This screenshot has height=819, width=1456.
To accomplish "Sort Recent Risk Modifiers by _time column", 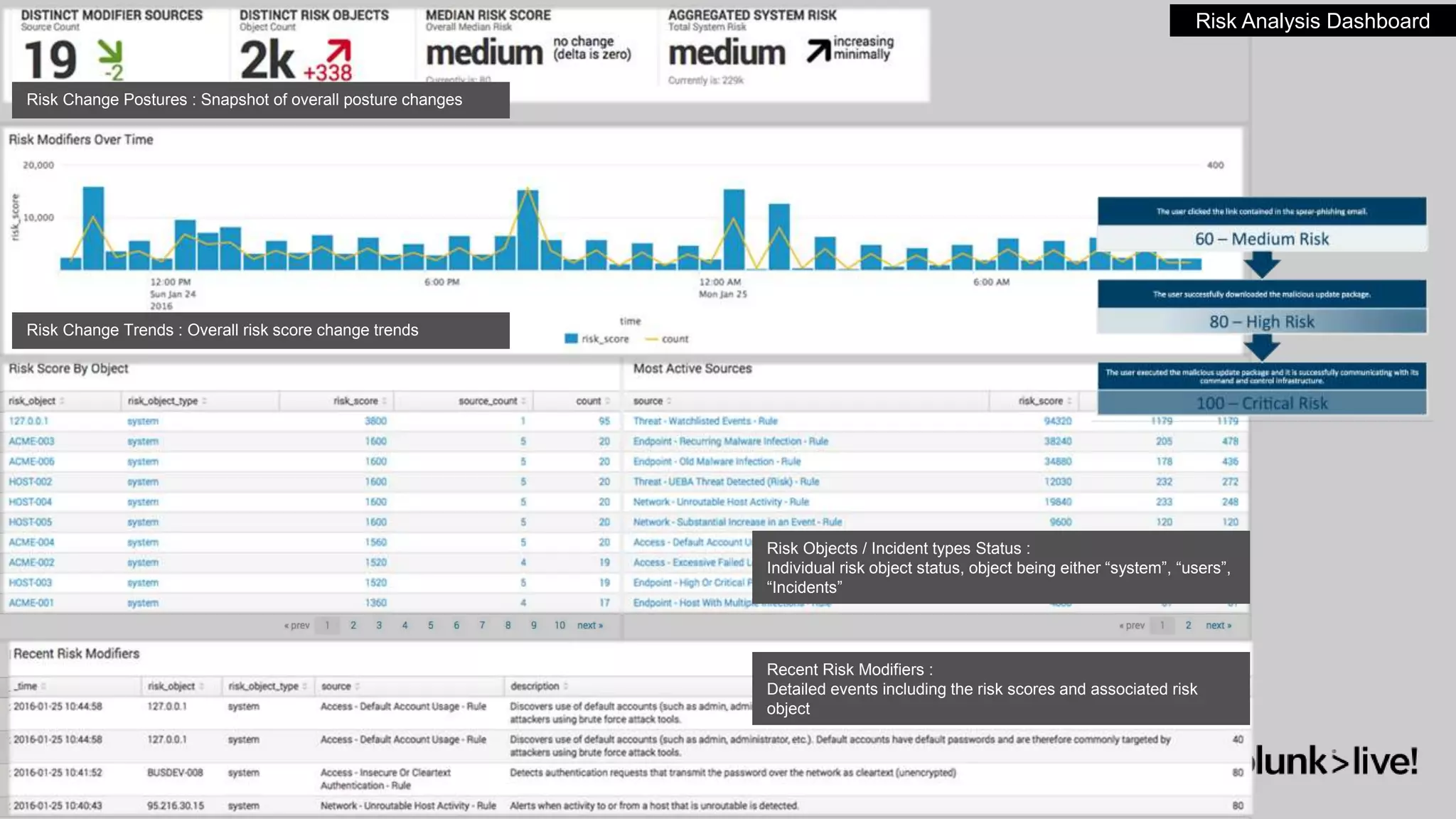I will click(30, 686).
